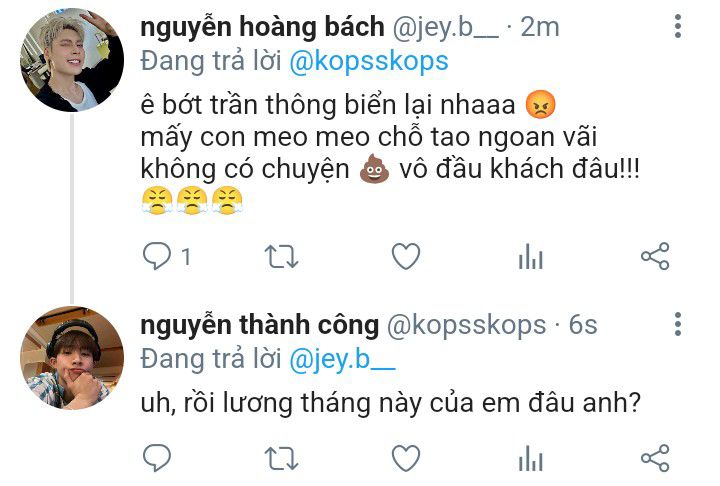Screen dimensions: 720x486
Task: Open more options for nguyễn thành công's tweet
Action: pyautogui.click(x=678, y=324)
